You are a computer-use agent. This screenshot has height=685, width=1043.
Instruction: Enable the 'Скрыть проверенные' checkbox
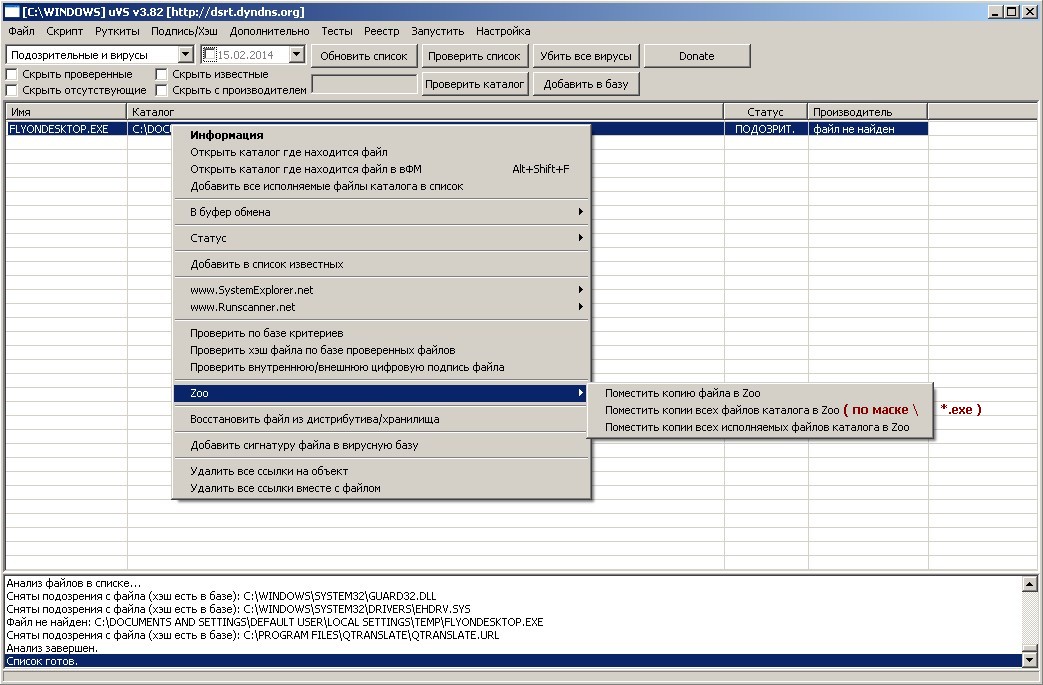[x=12, y=74]
